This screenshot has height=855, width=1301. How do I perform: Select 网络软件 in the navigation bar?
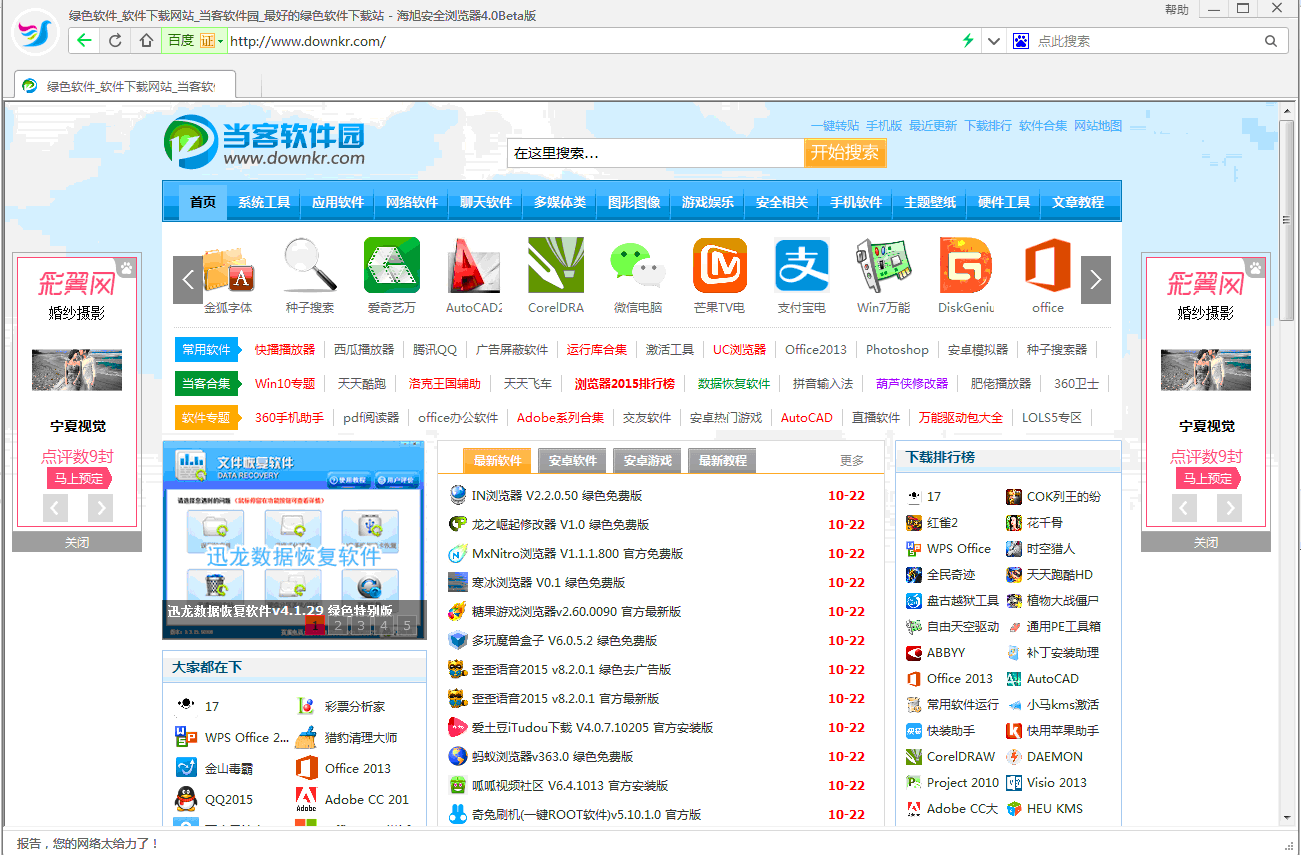coord(412,202)
